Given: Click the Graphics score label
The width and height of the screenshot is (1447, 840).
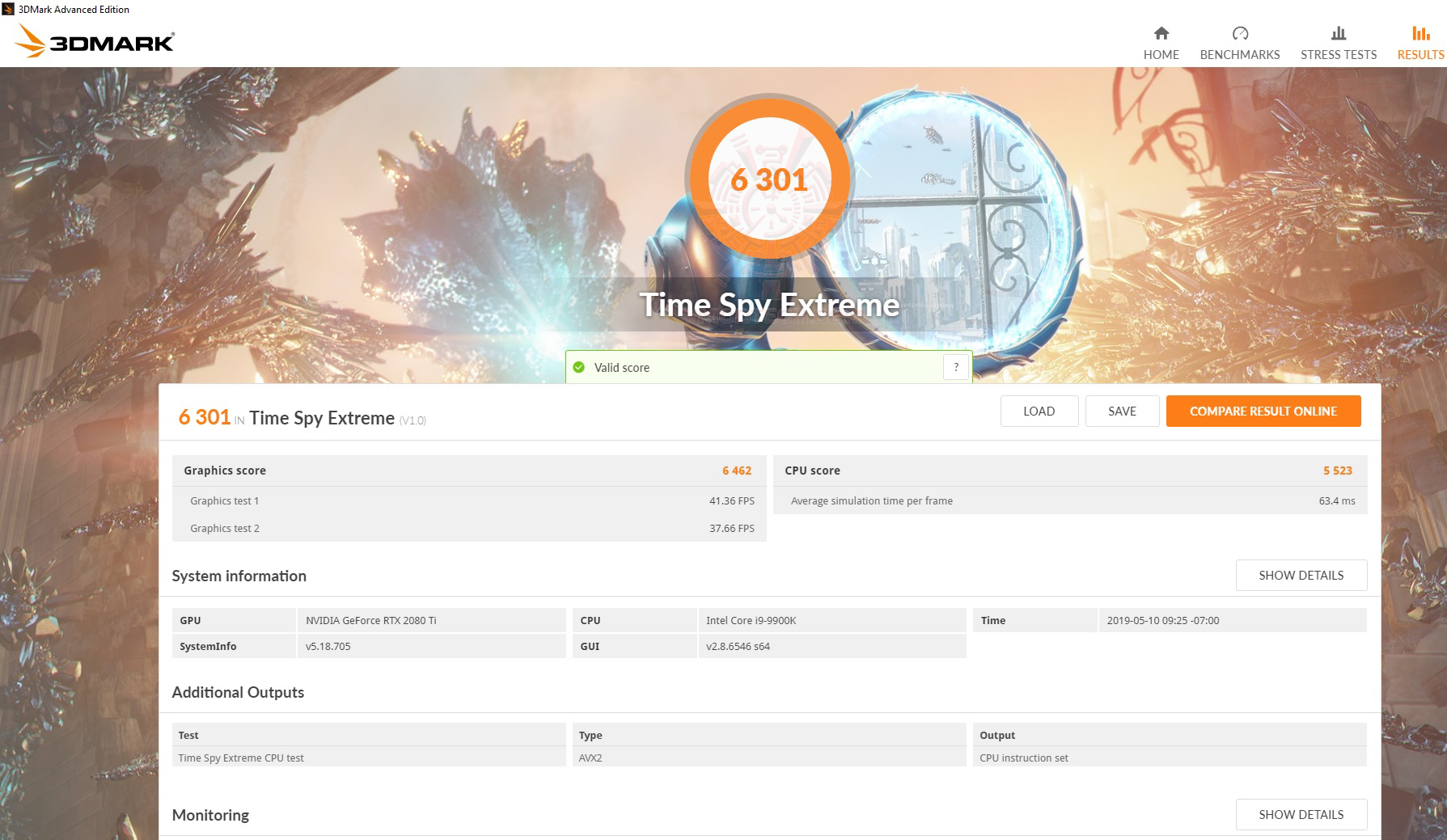Looking at the screenshot, I should coord(225,471).
